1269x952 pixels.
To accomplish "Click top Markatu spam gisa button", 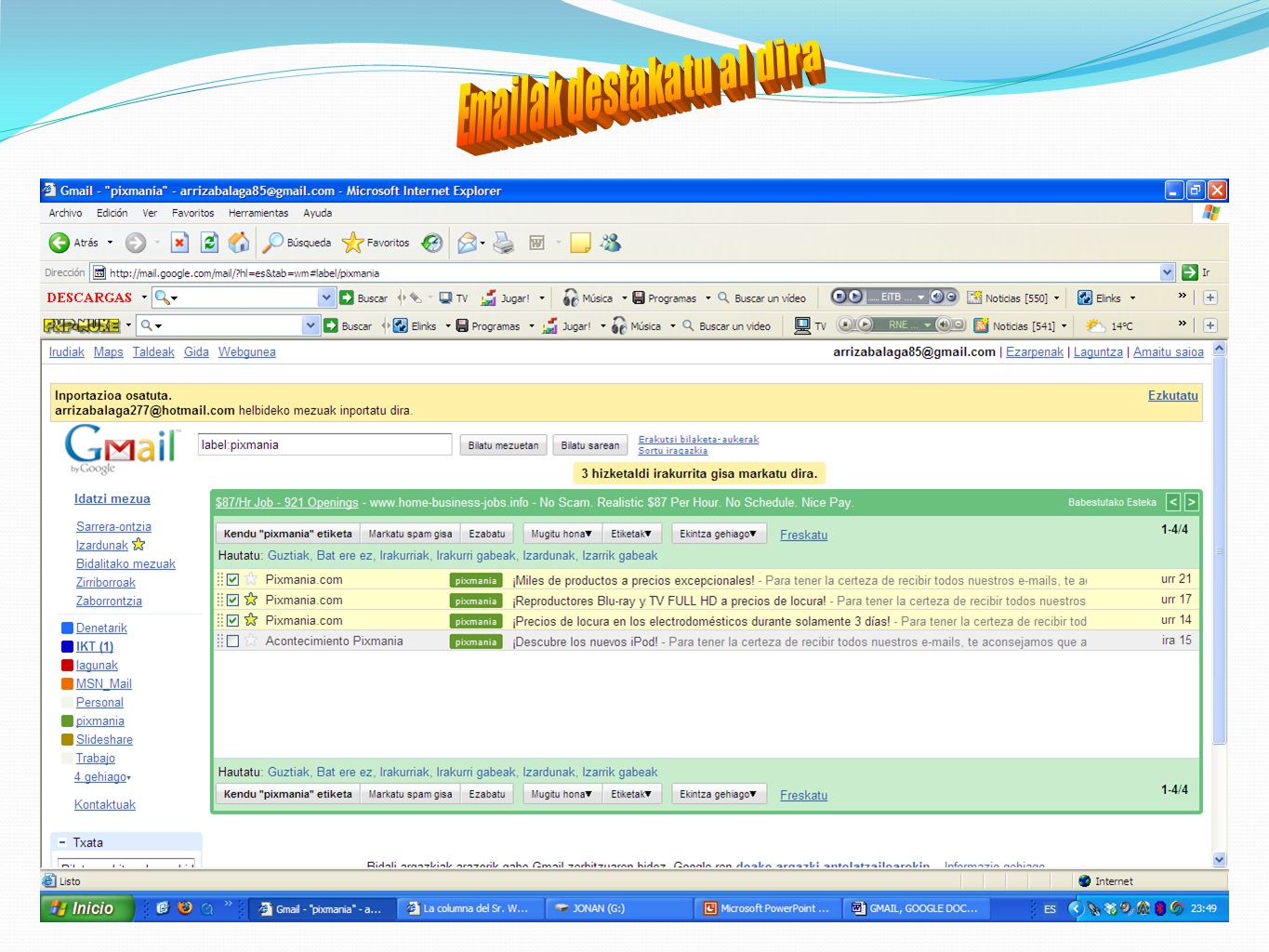I will 410,534.
